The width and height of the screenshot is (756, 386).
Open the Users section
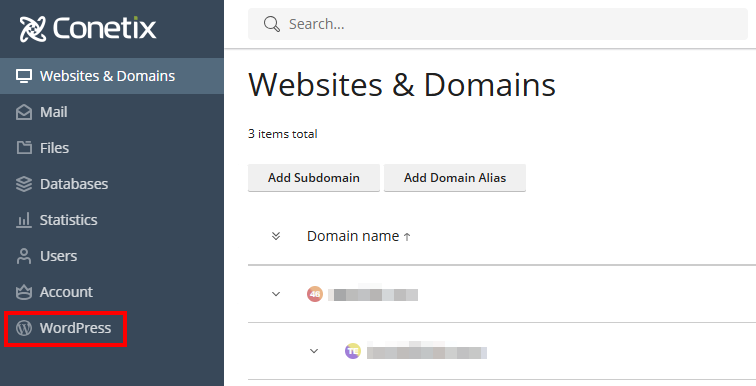[112, 256]
